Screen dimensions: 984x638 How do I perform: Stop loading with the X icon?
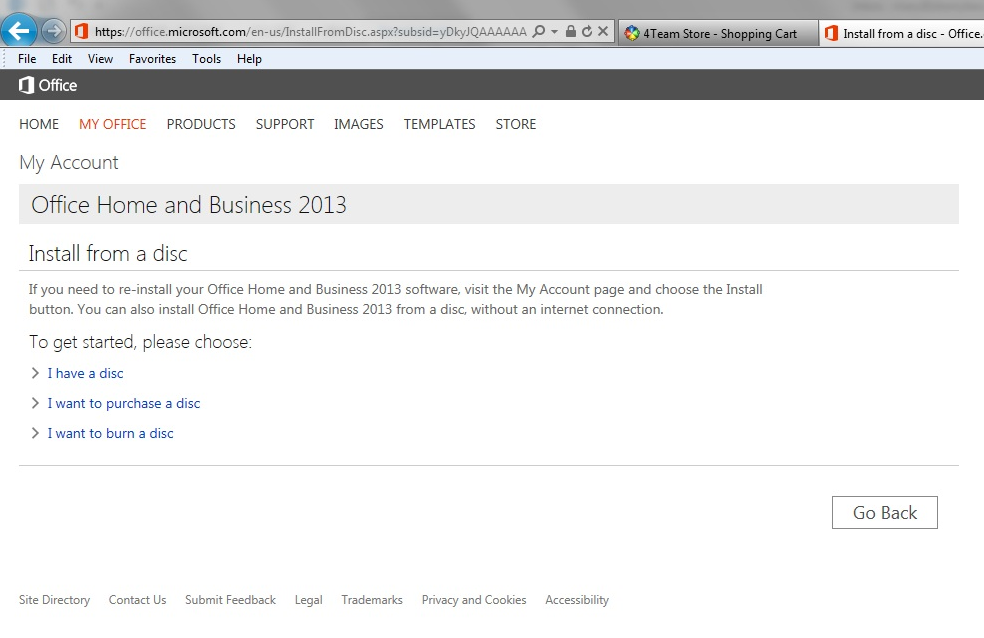602,32
